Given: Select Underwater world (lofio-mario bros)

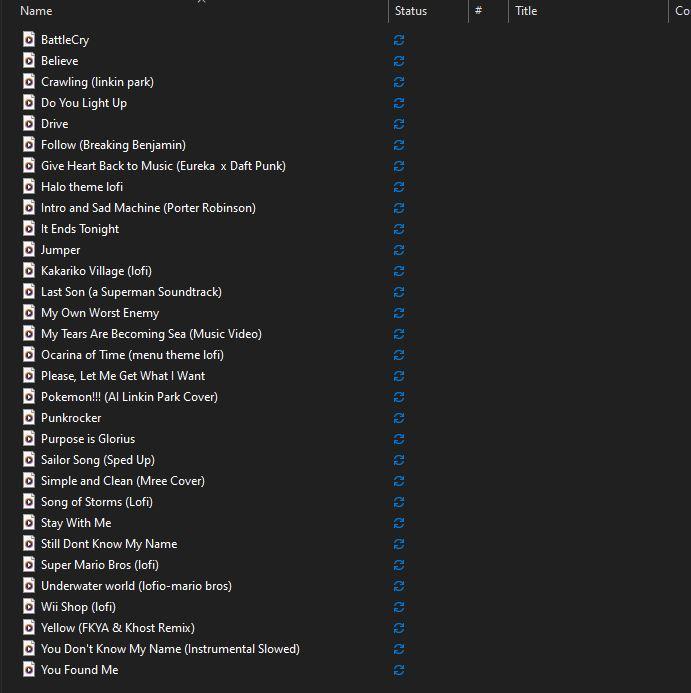Looking at the screenshot, I should click(x=136, y=586).
